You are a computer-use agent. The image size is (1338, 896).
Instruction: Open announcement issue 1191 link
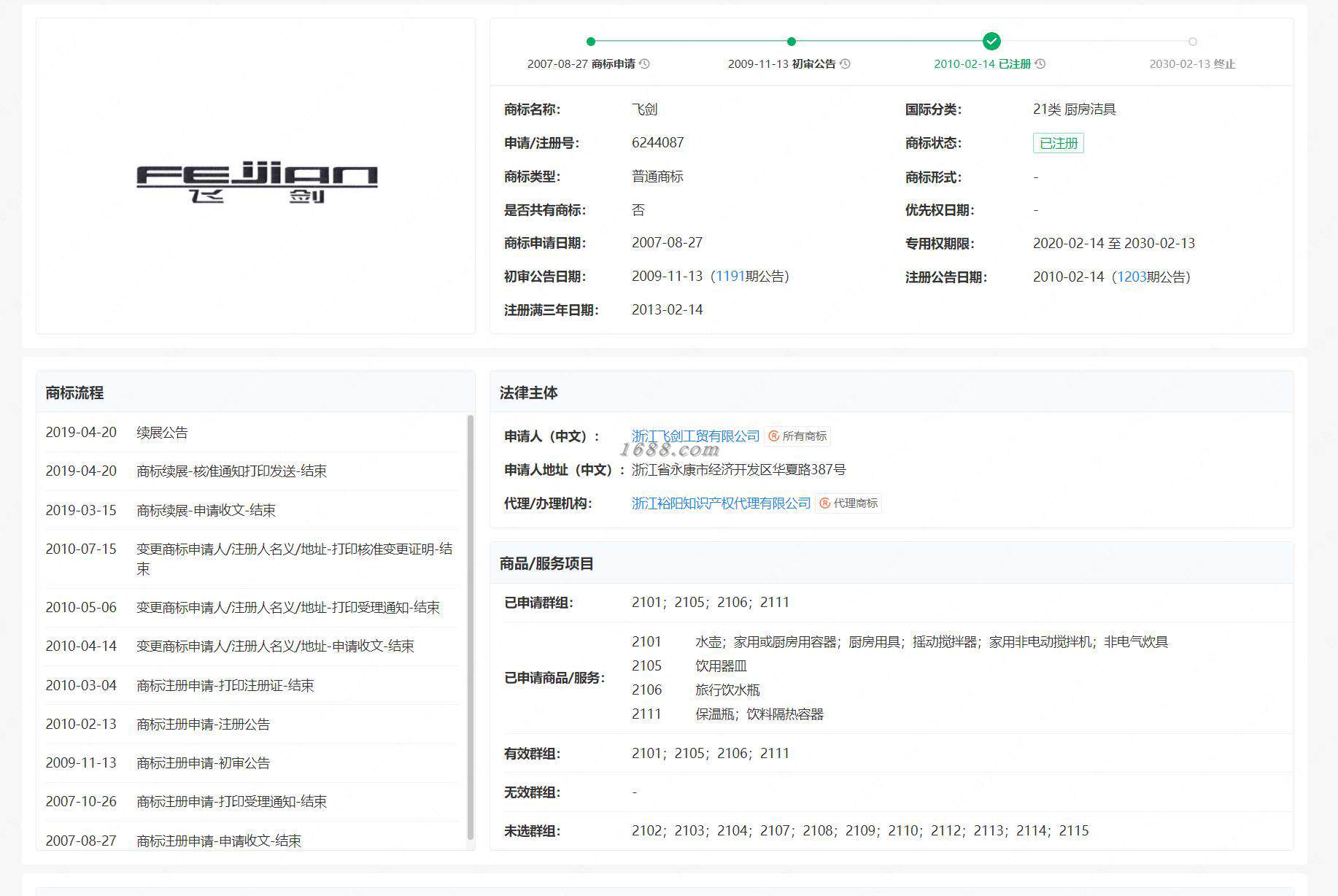(730, 277)
